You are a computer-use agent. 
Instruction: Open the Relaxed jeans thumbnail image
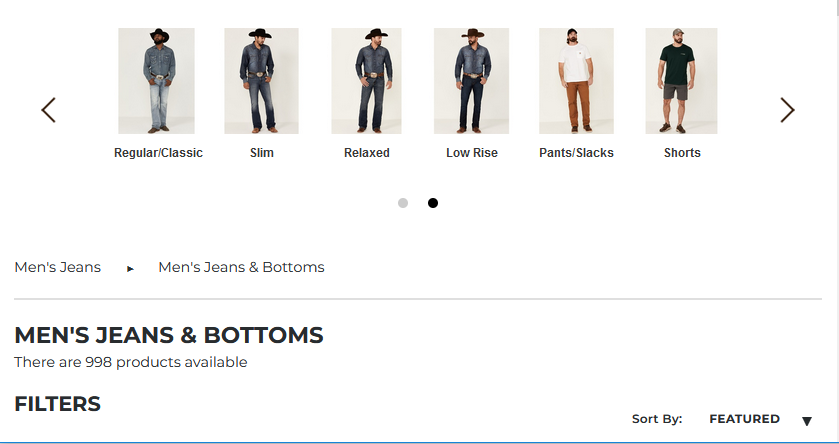pos(366,81)
